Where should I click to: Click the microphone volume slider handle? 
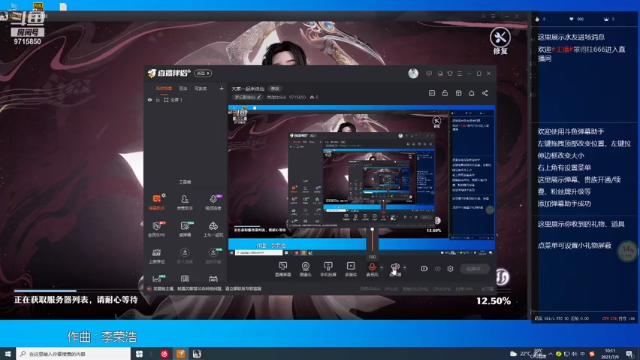(372, 230)
